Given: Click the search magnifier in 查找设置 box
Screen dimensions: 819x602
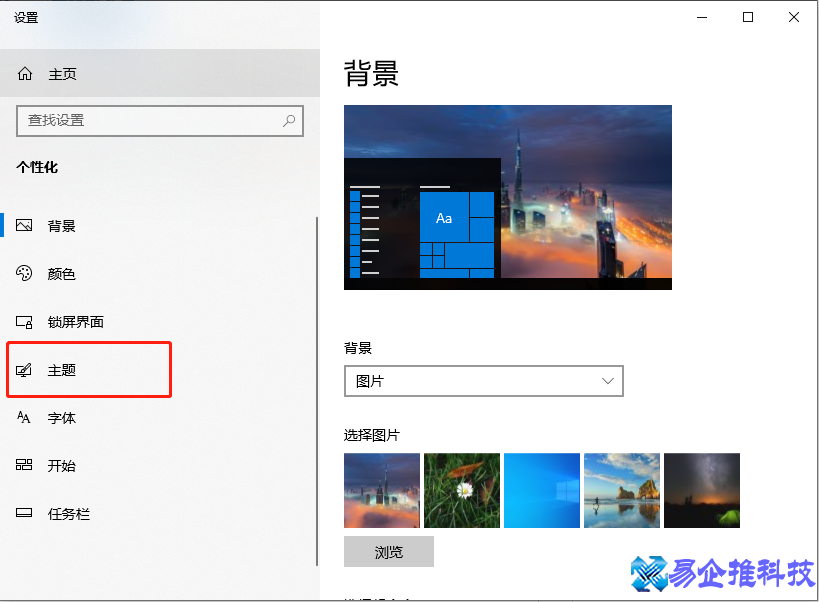Looking at the screenshot, I should [289, 120].
